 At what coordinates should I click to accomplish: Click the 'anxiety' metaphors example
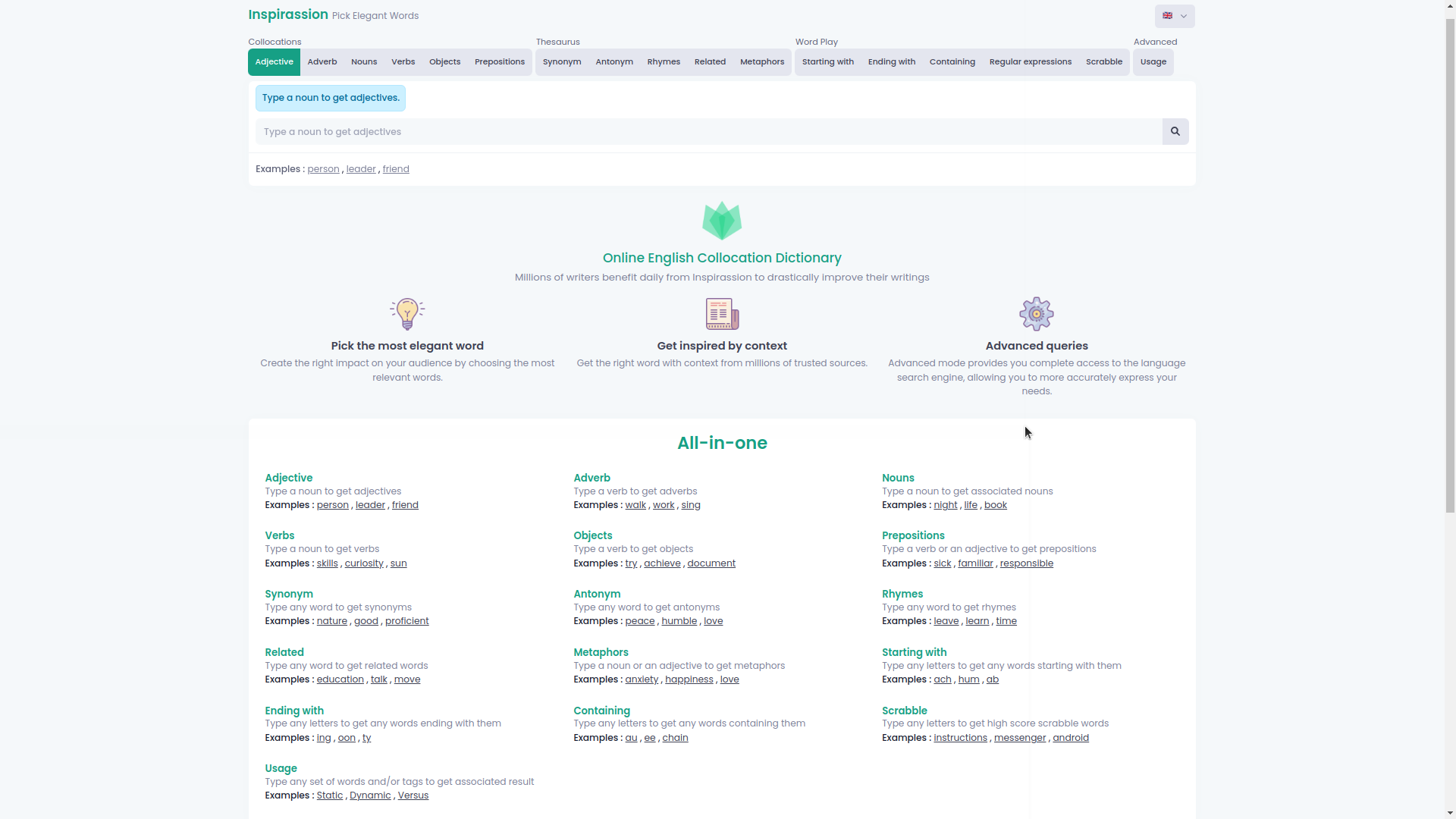642,679
